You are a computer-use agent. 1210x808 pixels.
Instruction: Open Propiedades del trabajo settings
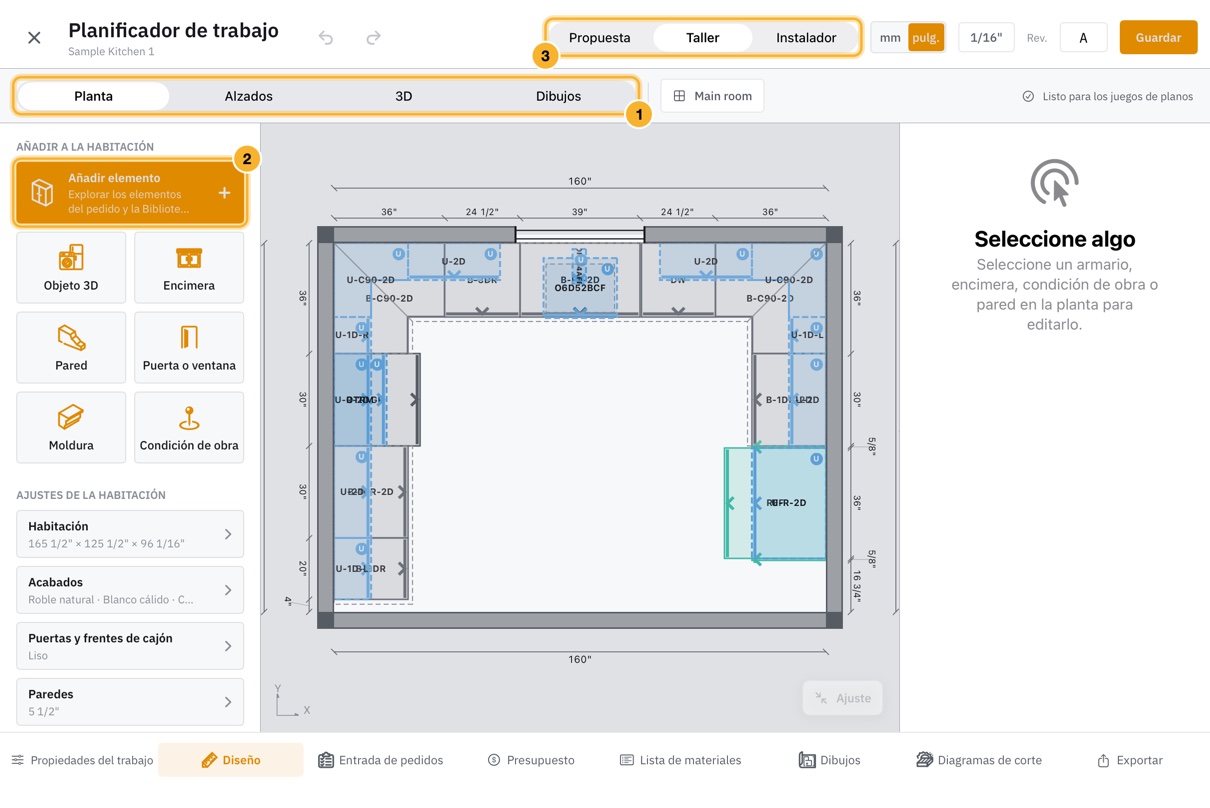coord(82,760)
